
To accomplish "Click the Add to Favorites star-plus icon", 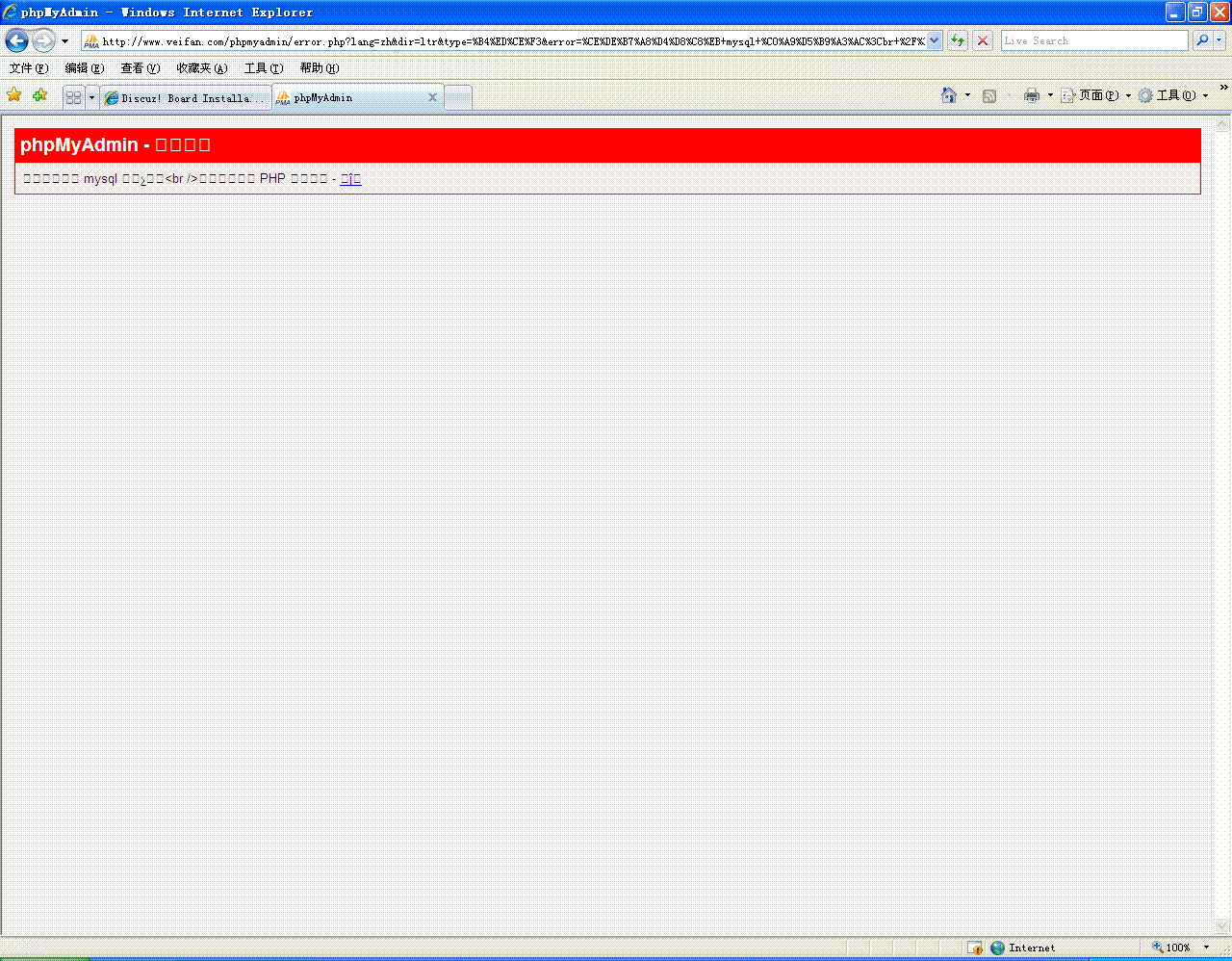I will click(39, 95).
